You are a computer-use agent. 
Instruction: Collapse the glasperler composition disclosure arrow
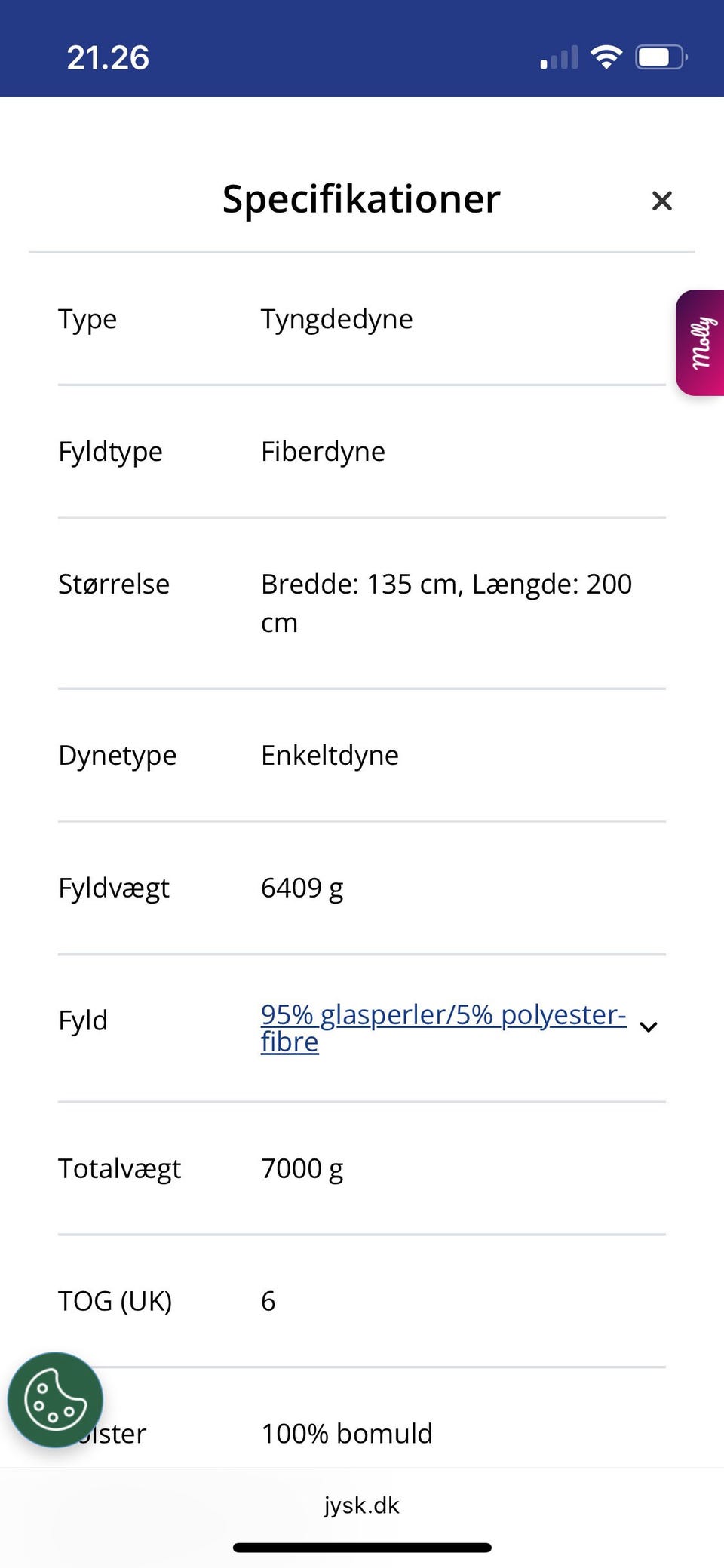[x=647, y=1026]
